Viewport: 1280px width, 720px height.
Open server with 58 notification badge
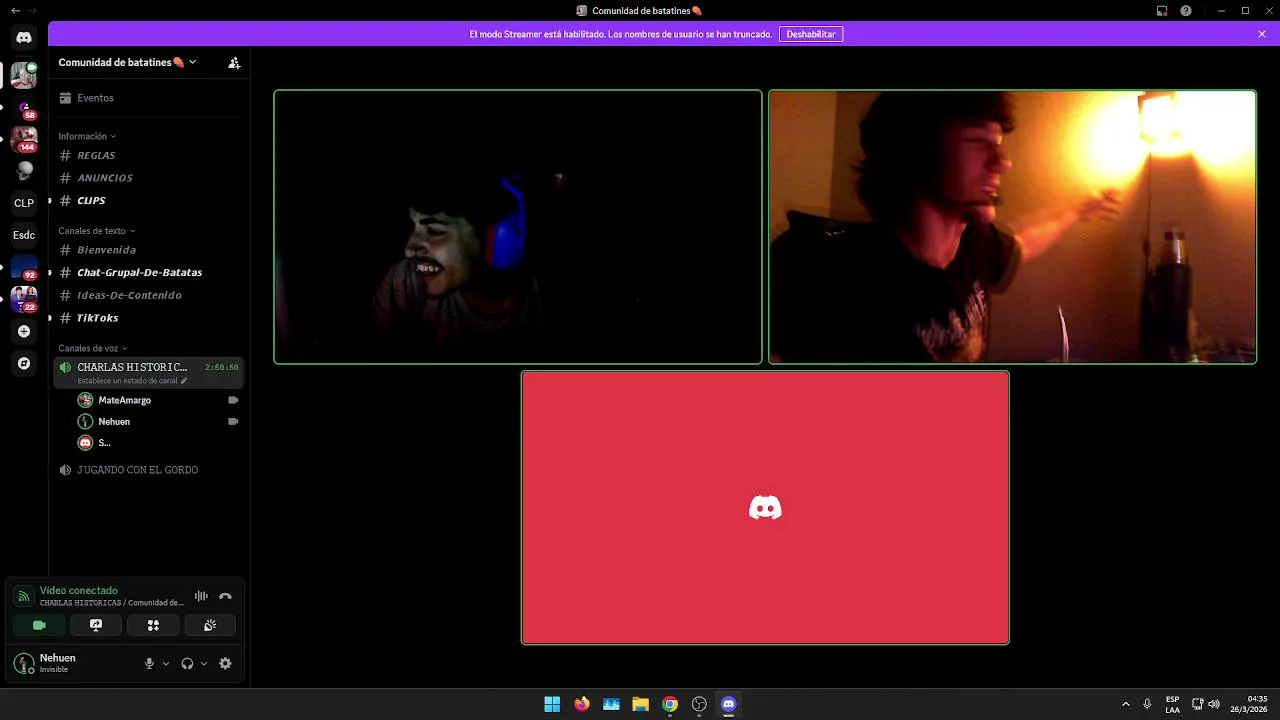pyautogui.click(x=24, y=107)
